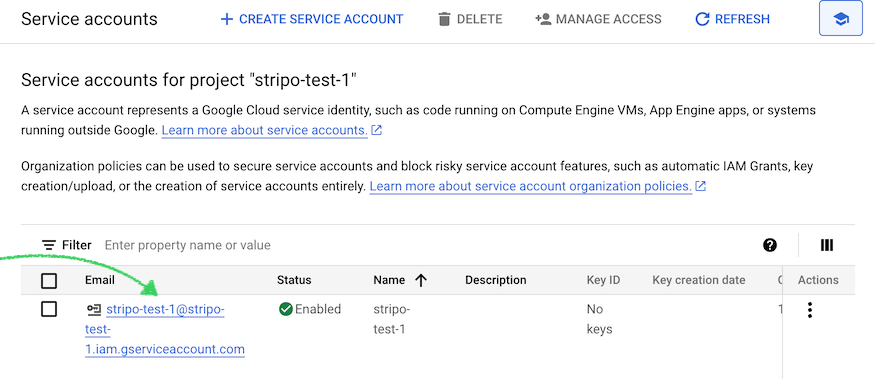Open the stripo-test-1 service account email link

165,329
